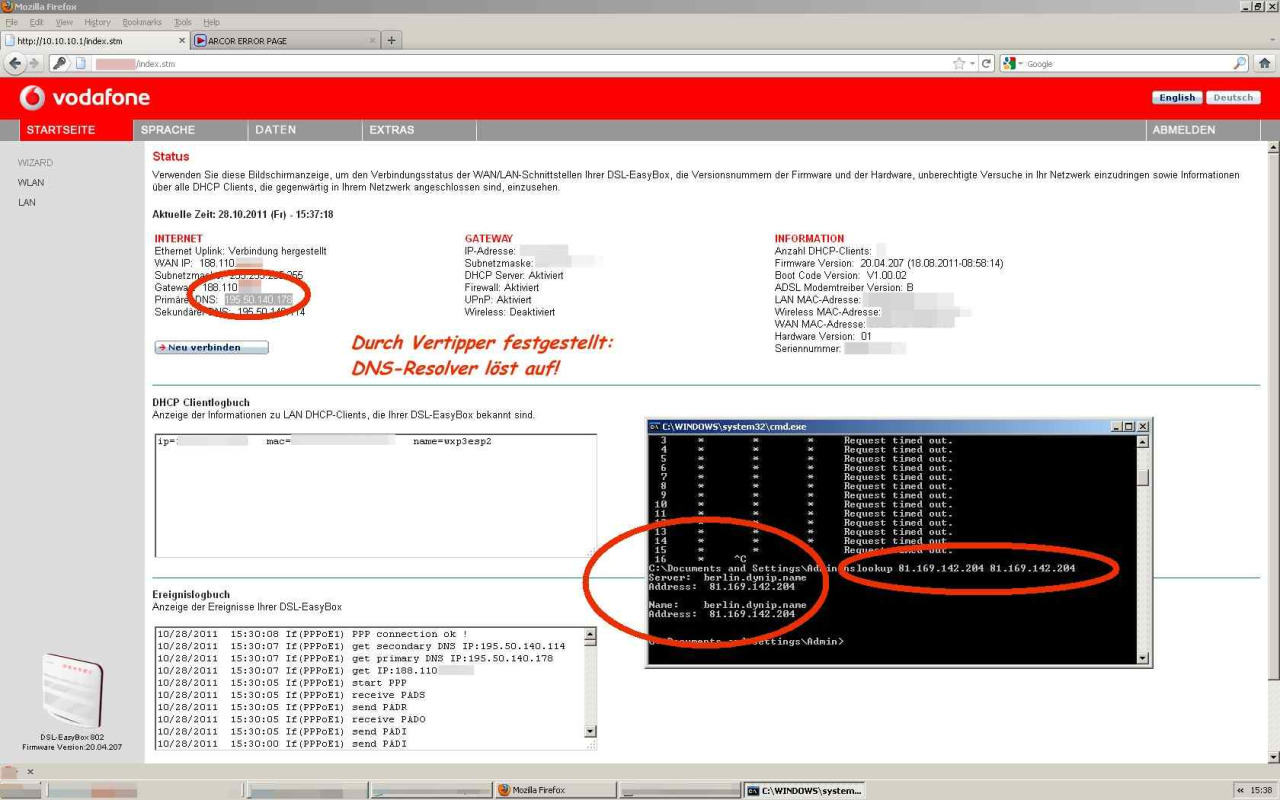The width and height of the screenshot is (1280, 800).
Task: Click the DSL-EasyBox 802 router image
Action: coord(72,691)
